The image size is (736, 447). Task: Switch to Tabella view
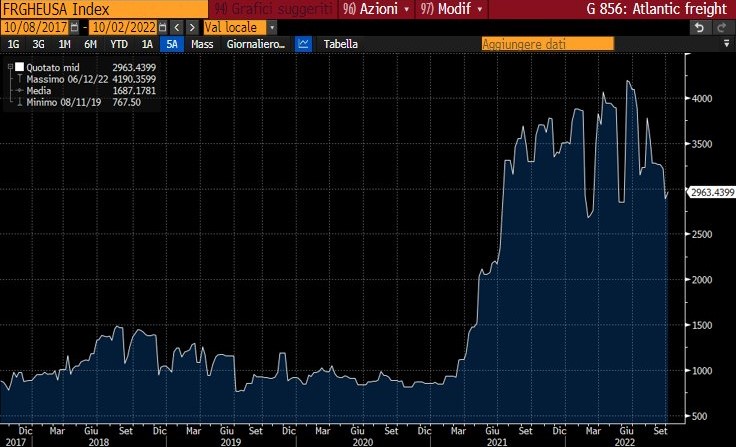[341, 44]
